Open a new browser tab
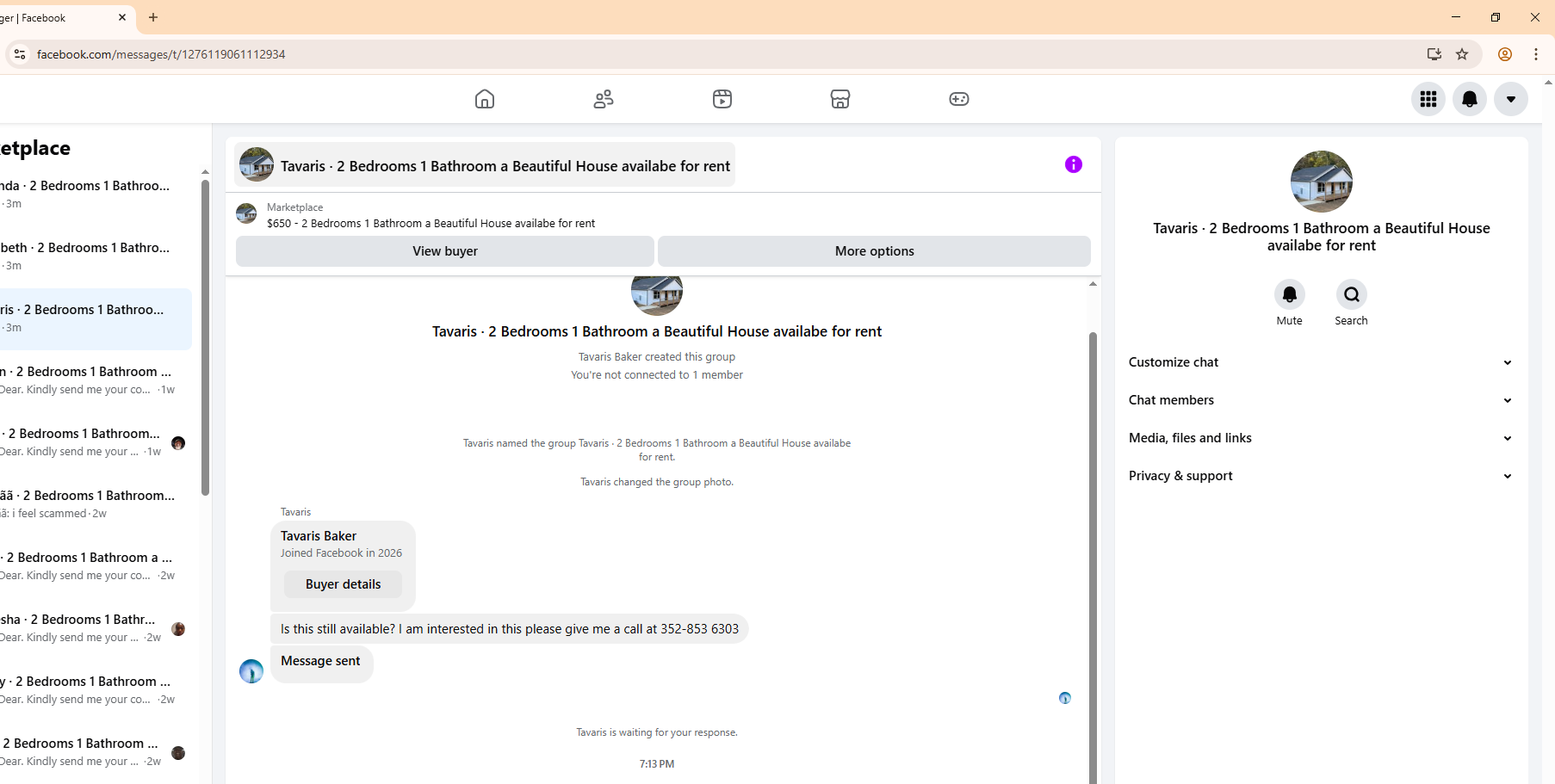 pos(153,17)
